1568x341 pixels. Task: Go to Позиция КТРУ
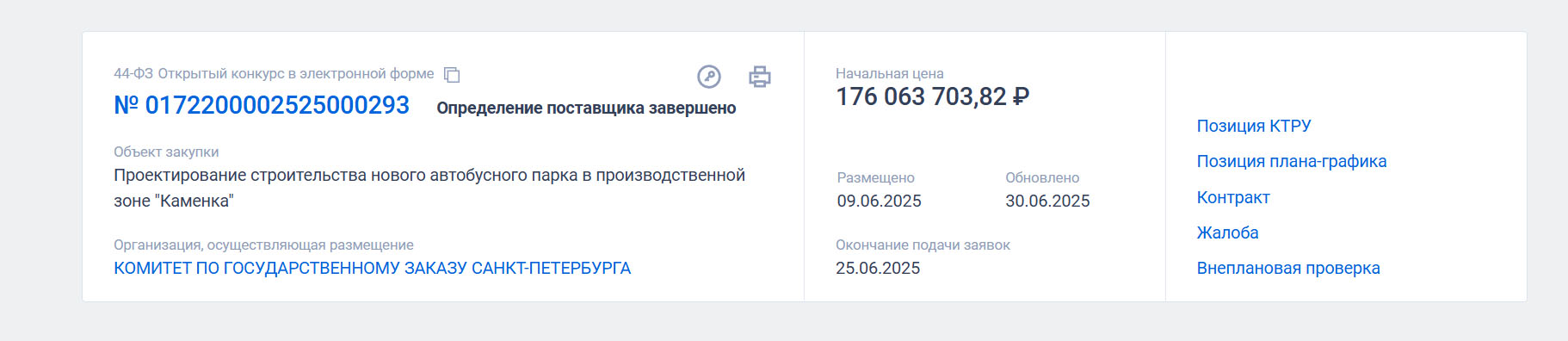[1254, 126]
